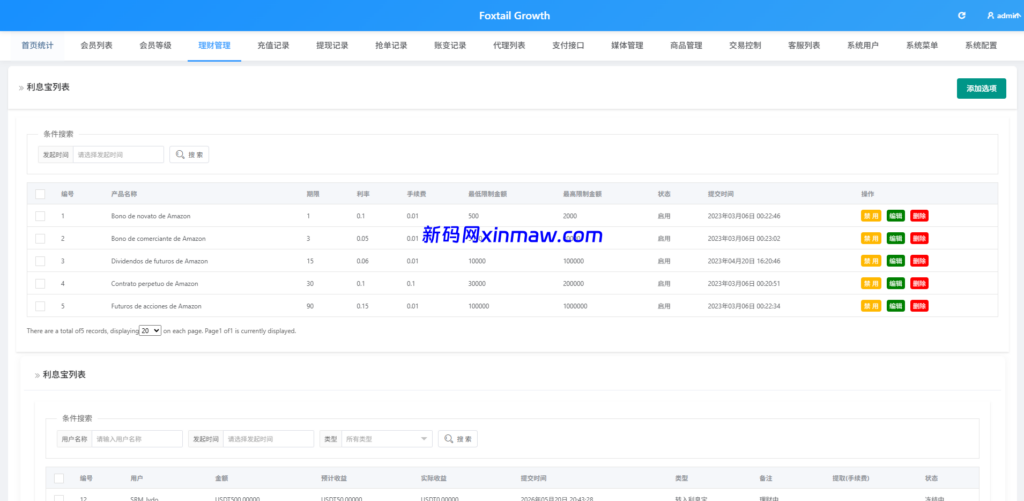The height and width of the screenshot is (501, 1024).
Task: Click the 发起时间 date field in top search
Action: point(118,155)
